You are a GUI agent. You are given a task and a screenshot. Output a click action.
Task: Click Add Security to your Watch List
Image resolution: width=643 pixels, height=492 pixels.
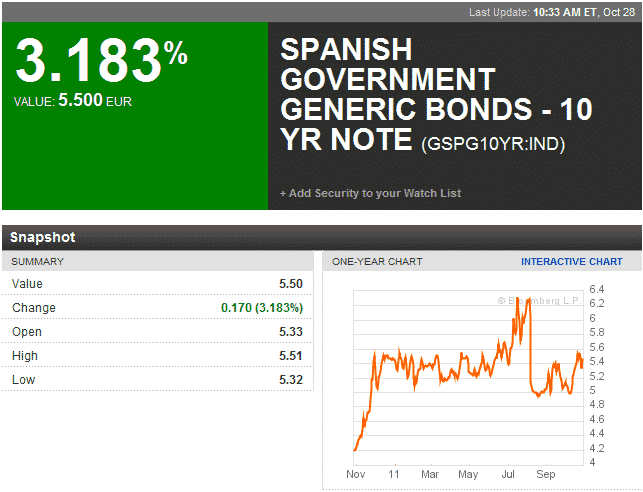click(371, 193)
